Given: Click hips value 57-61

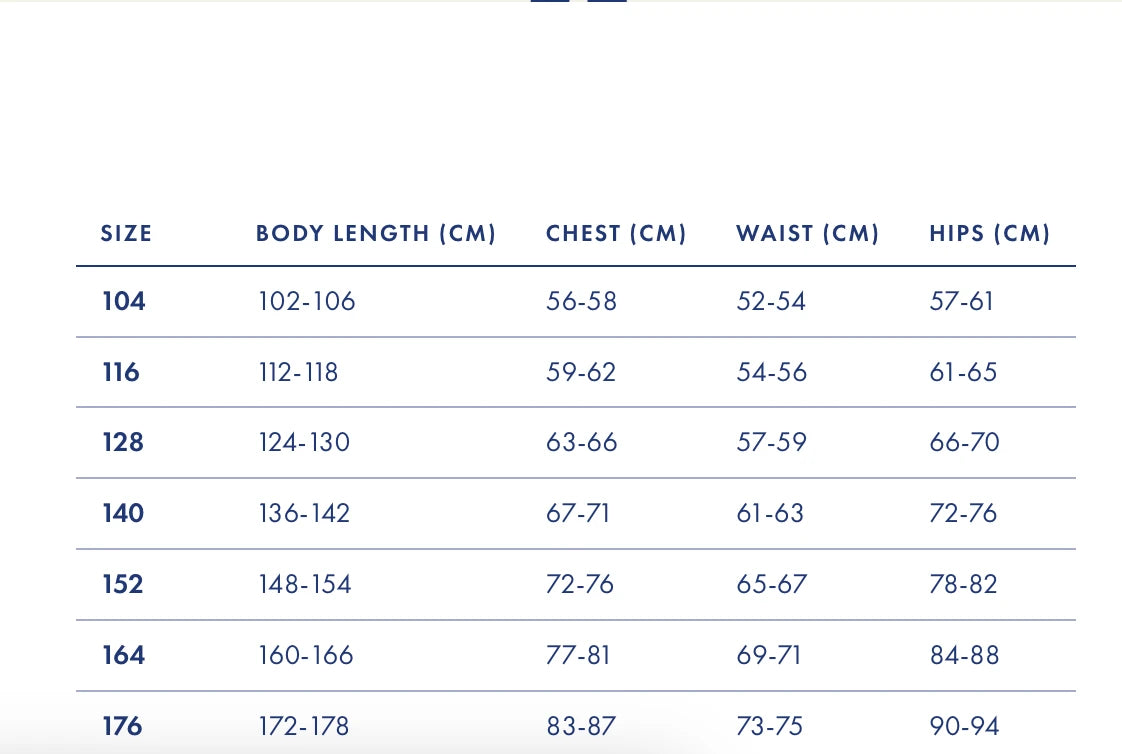Looking at the screenshot, I should [961, 301].
